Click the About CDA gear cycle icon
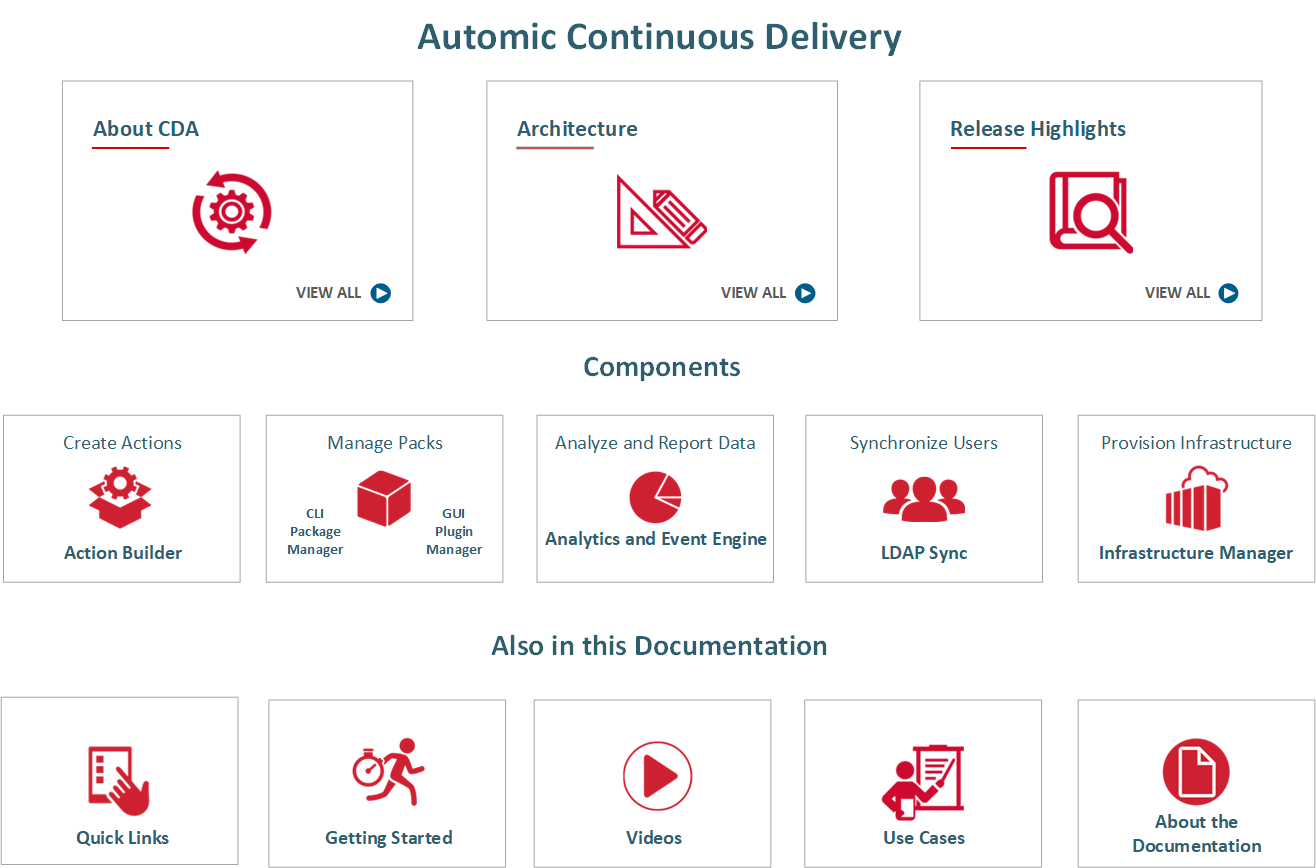The image size is (1316, 868). 232,212
